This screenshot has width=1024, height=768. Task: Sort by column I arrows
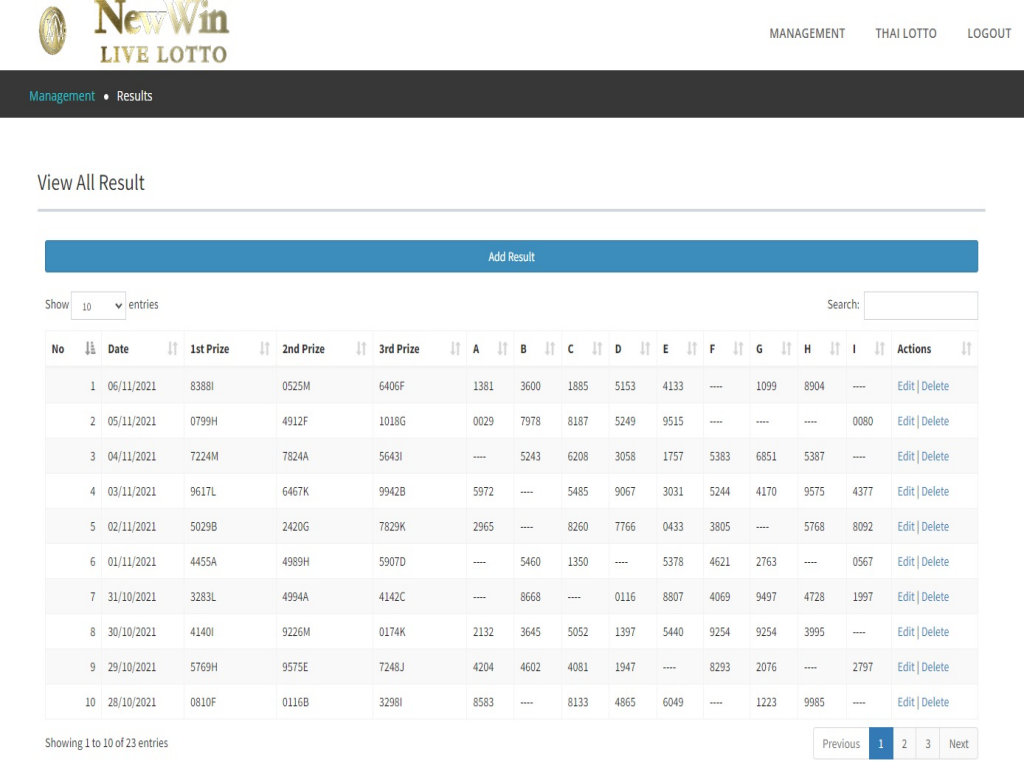coord(880,349)
